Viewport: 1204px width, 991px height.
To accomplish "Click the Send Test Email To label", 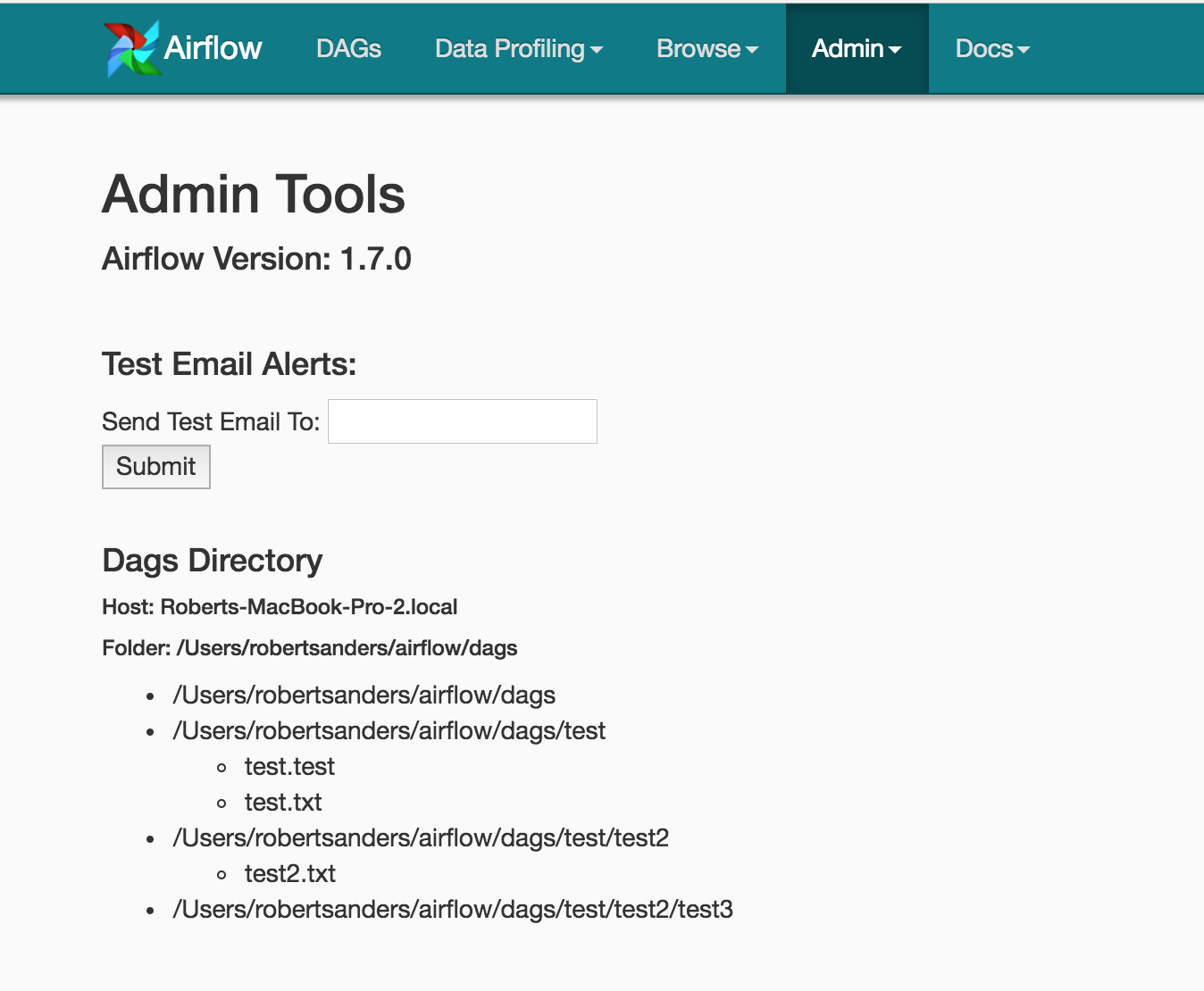I will [x=211, y=421].
